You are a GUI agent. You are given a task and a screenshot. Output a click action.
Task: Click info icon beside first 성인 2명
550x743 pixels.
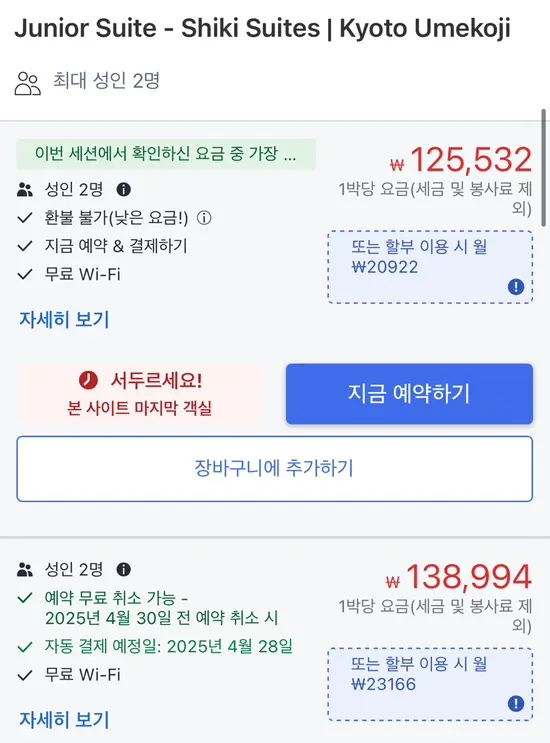tap(124, 190)
